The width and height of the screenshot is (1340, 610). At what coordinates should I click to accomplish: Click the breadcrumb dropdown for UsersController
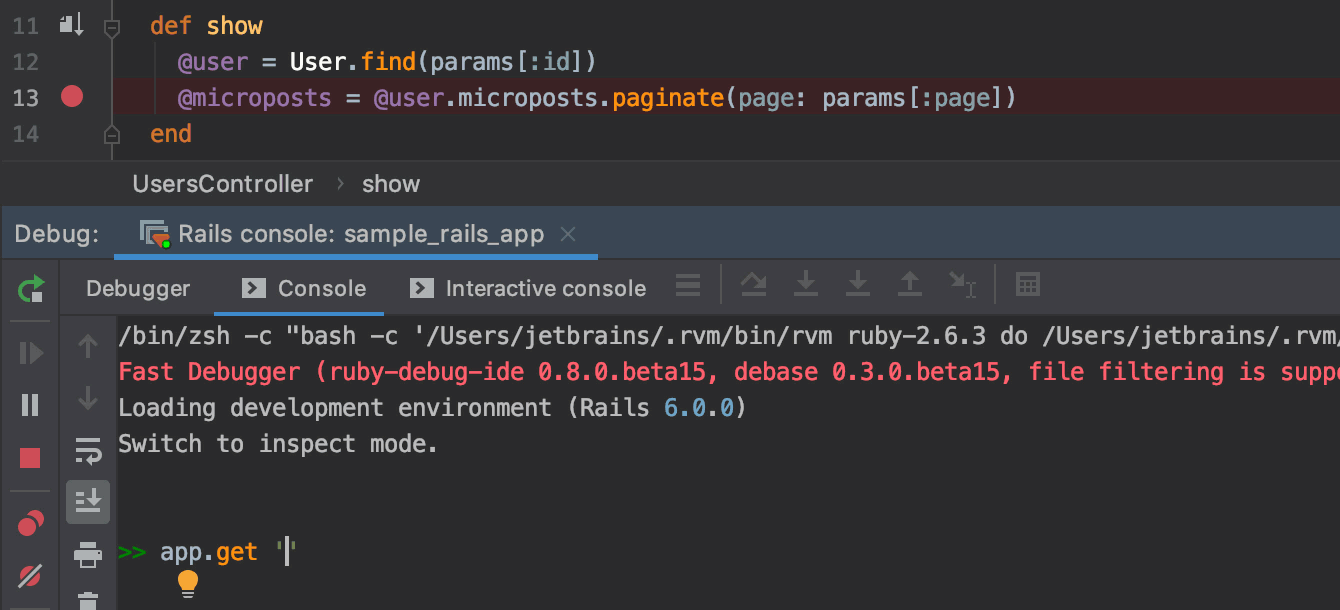click(222, 184)
